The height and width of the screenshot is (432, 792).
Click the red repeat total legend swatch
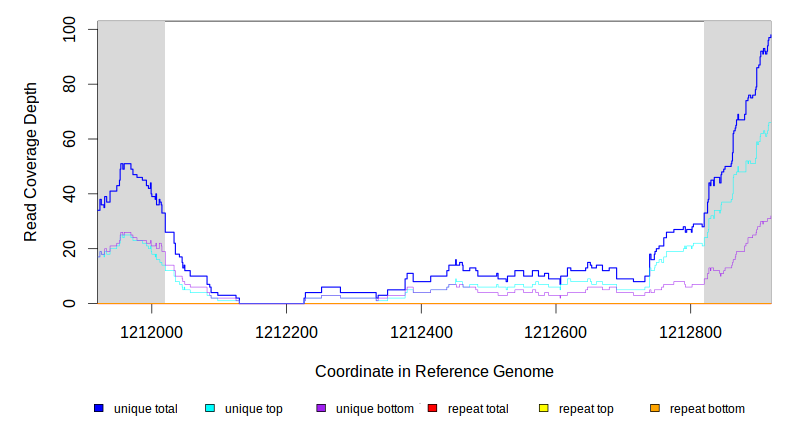432,409
